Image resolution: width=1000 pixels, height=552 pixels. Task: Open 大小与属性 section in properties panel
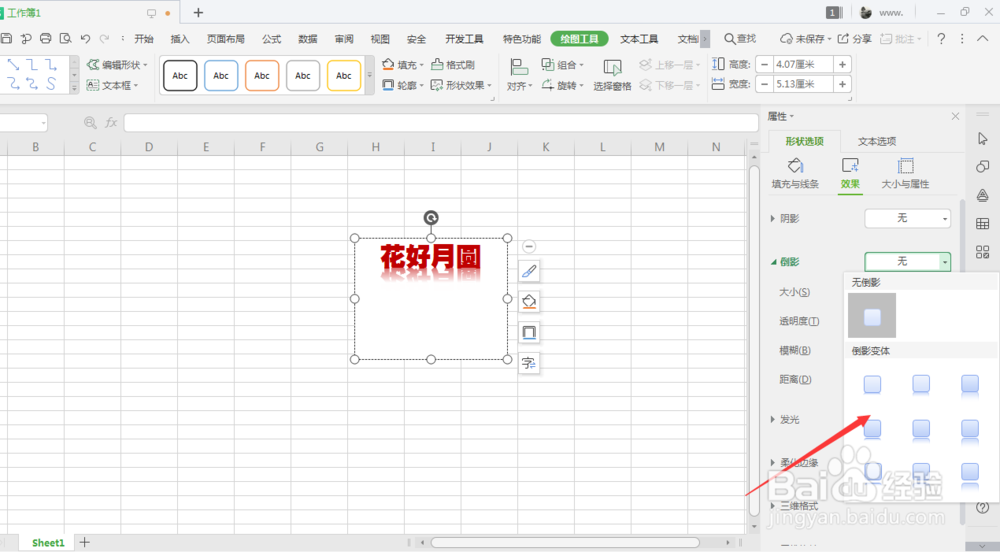pos(905,174)
